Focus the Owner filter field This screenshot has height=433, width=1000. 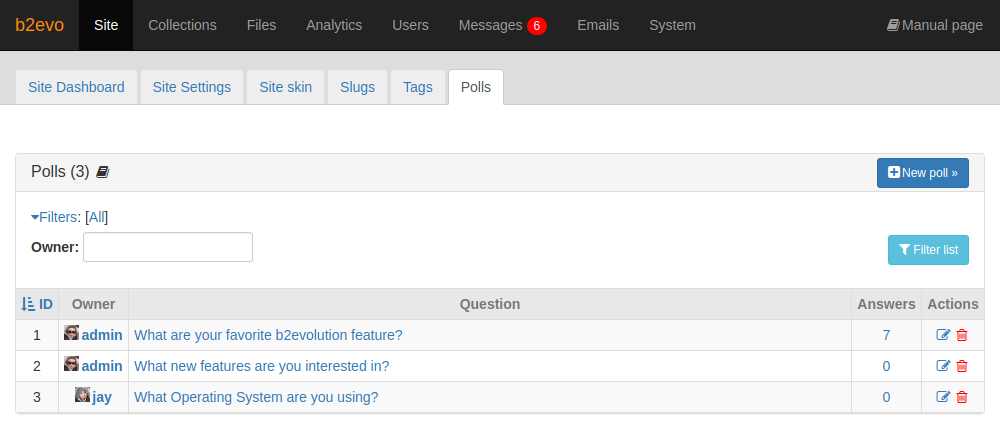(168, 247)
